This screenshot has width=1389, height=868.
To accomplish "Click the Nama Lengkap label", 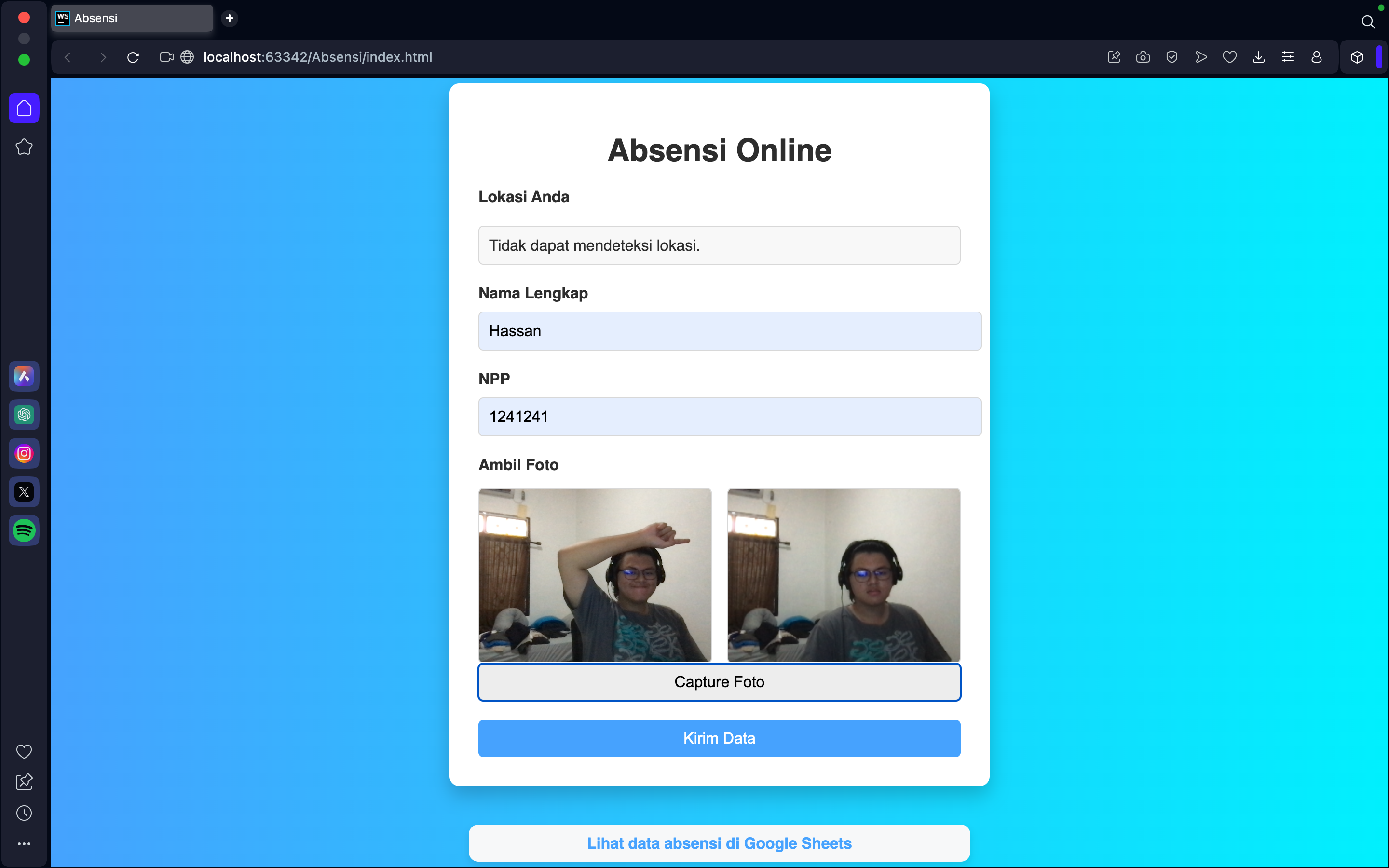I will 532,293.
